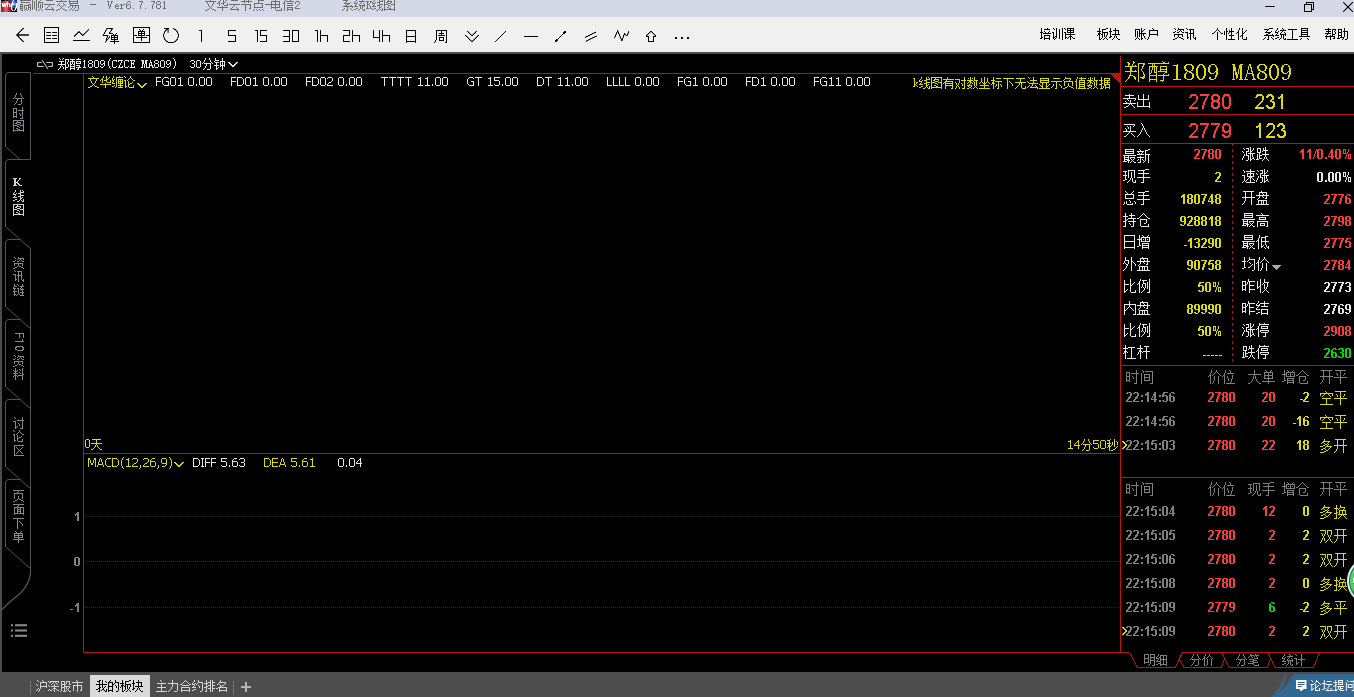This screenshot has height=697, width=1354.
Task: Expand the 30分钟 period dropdown
Action: pos(213,64)
